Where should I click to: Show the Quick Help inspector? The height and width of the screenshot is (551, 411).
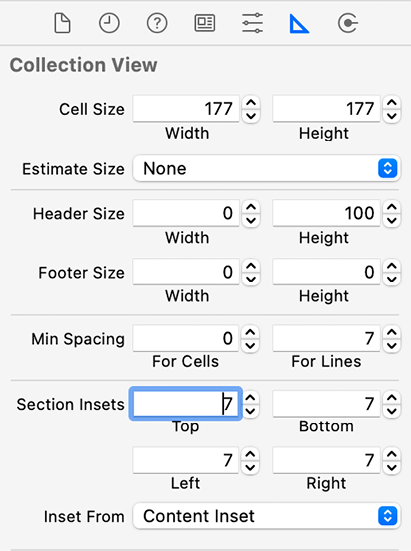tap(157, 23)
